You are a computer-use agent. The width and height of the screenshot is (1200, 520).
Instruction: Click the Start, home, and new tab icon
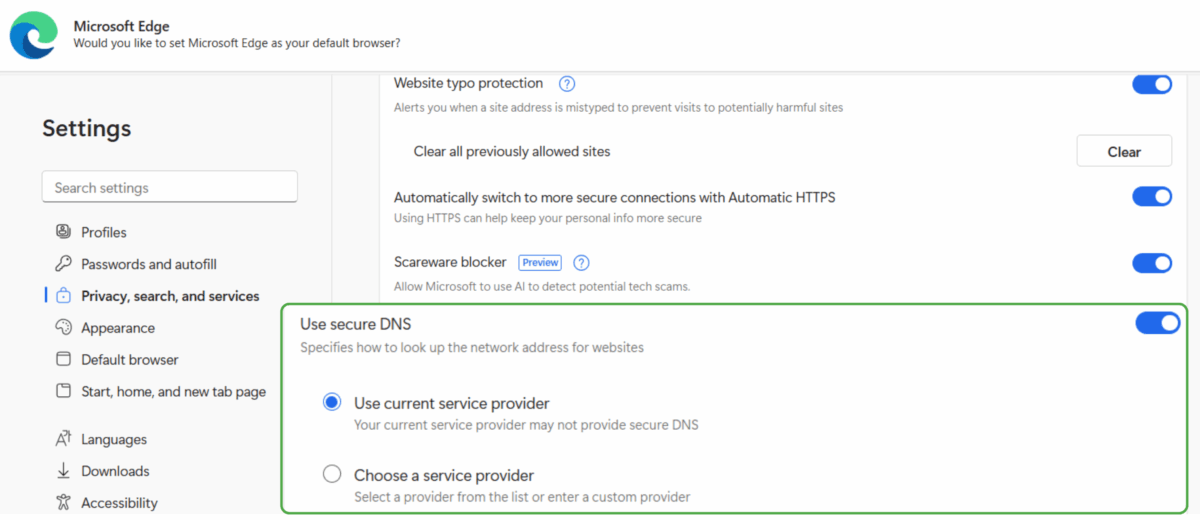(x=63, y=391)
